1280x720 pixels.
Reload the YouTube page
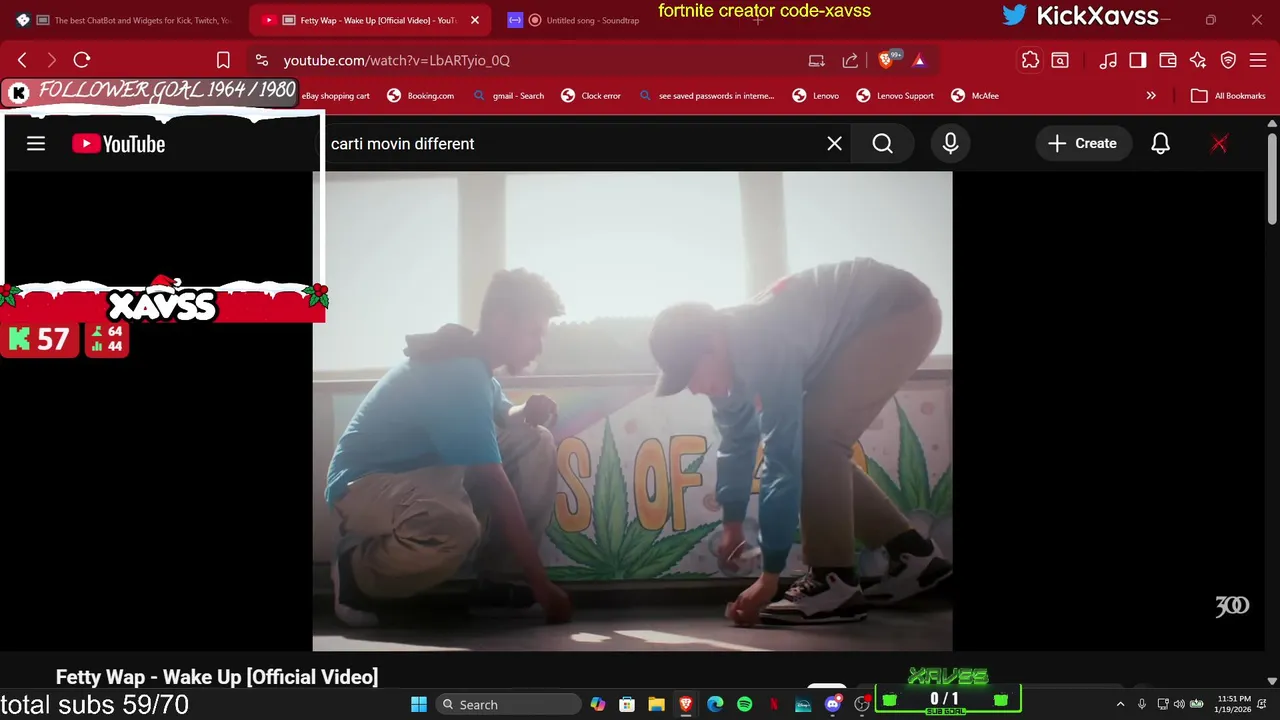(x=82, y=60)
